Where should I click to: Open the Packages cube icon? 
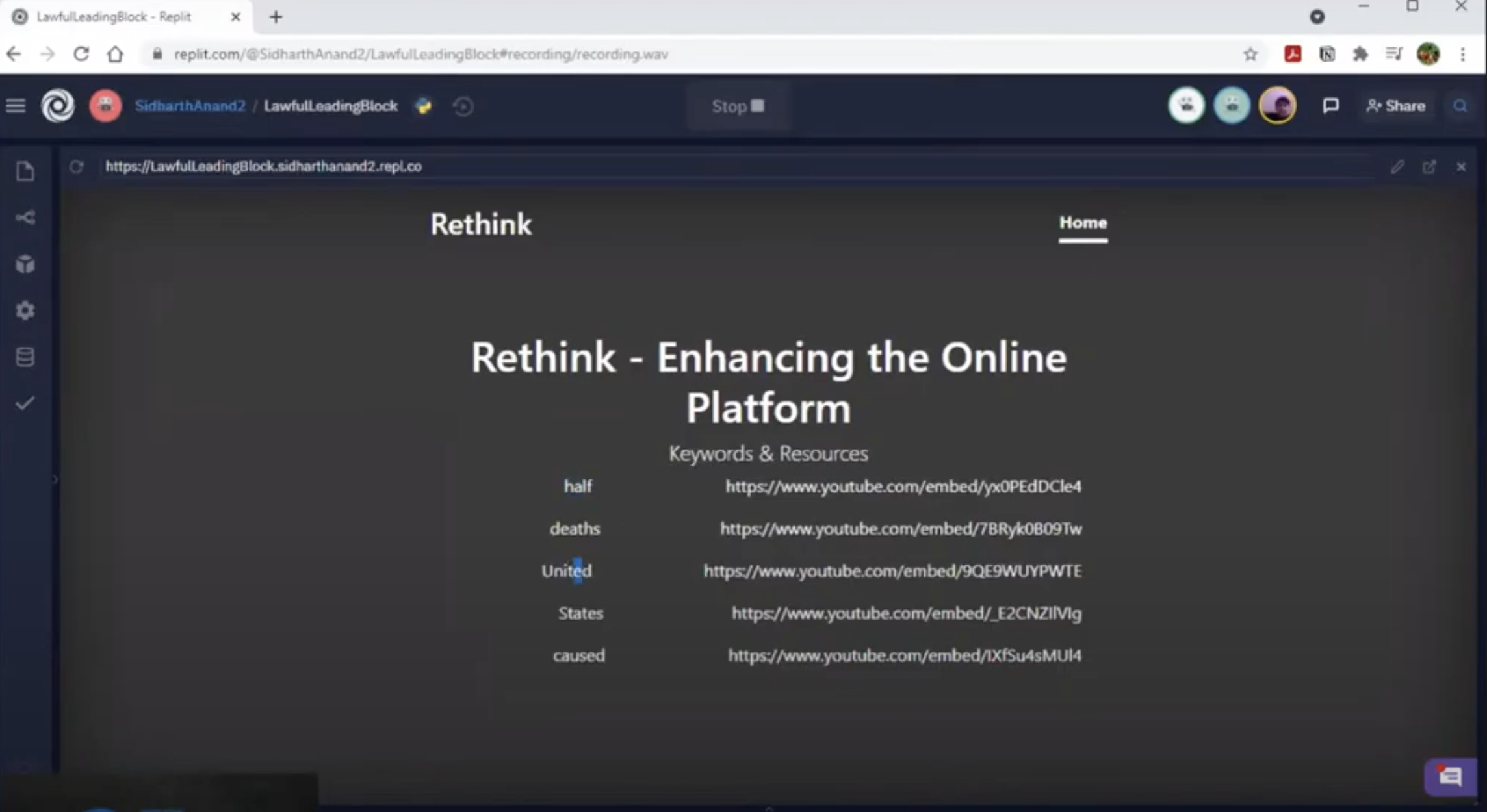tap(25, 264)
